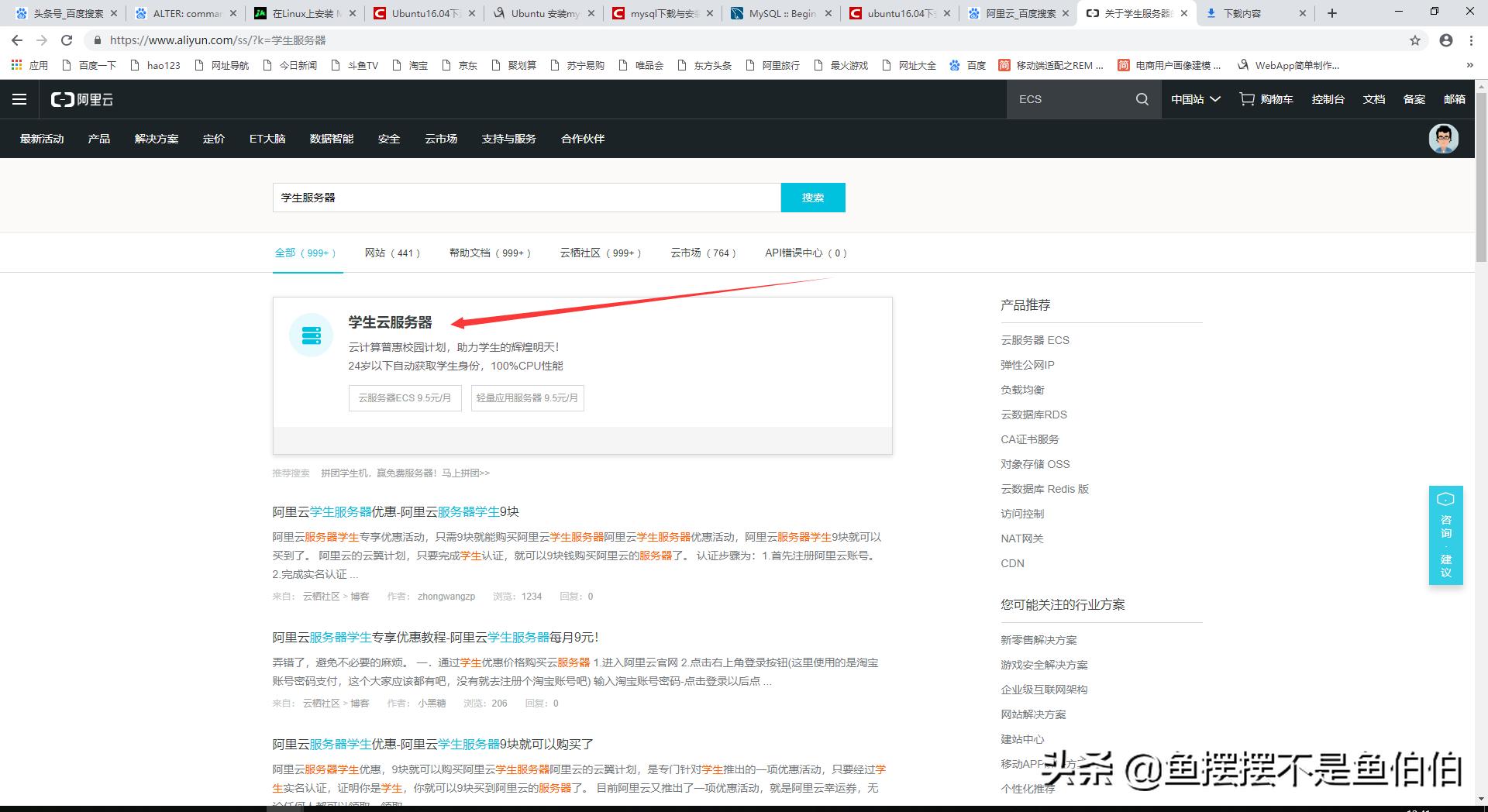This screenshot has width=1488, height=812.
Task: Expand hidden bookmarks via the chevron on bookmarks bar
Action: pos(1470,65)
